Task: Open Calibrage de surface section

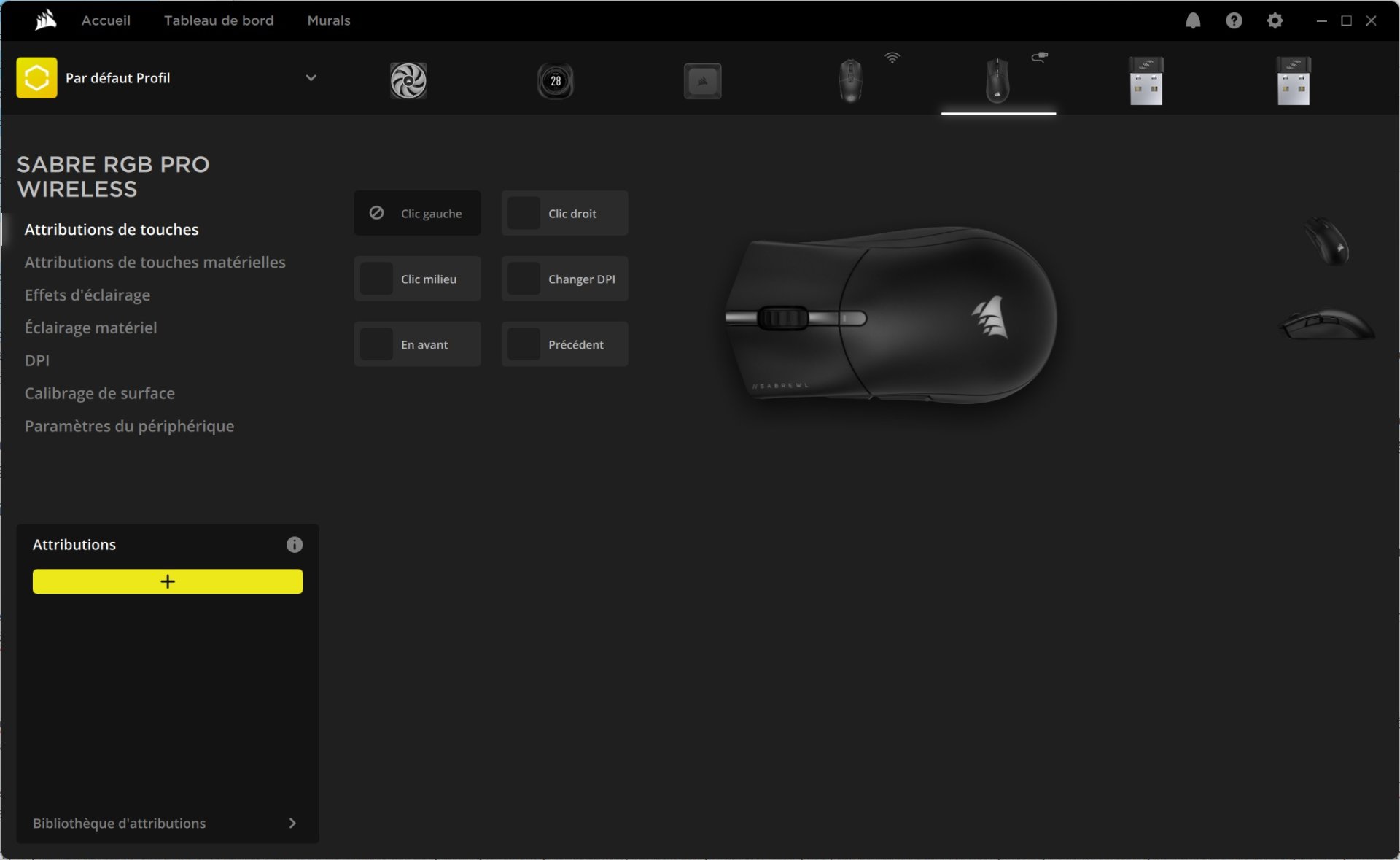Action: [100, 393]
